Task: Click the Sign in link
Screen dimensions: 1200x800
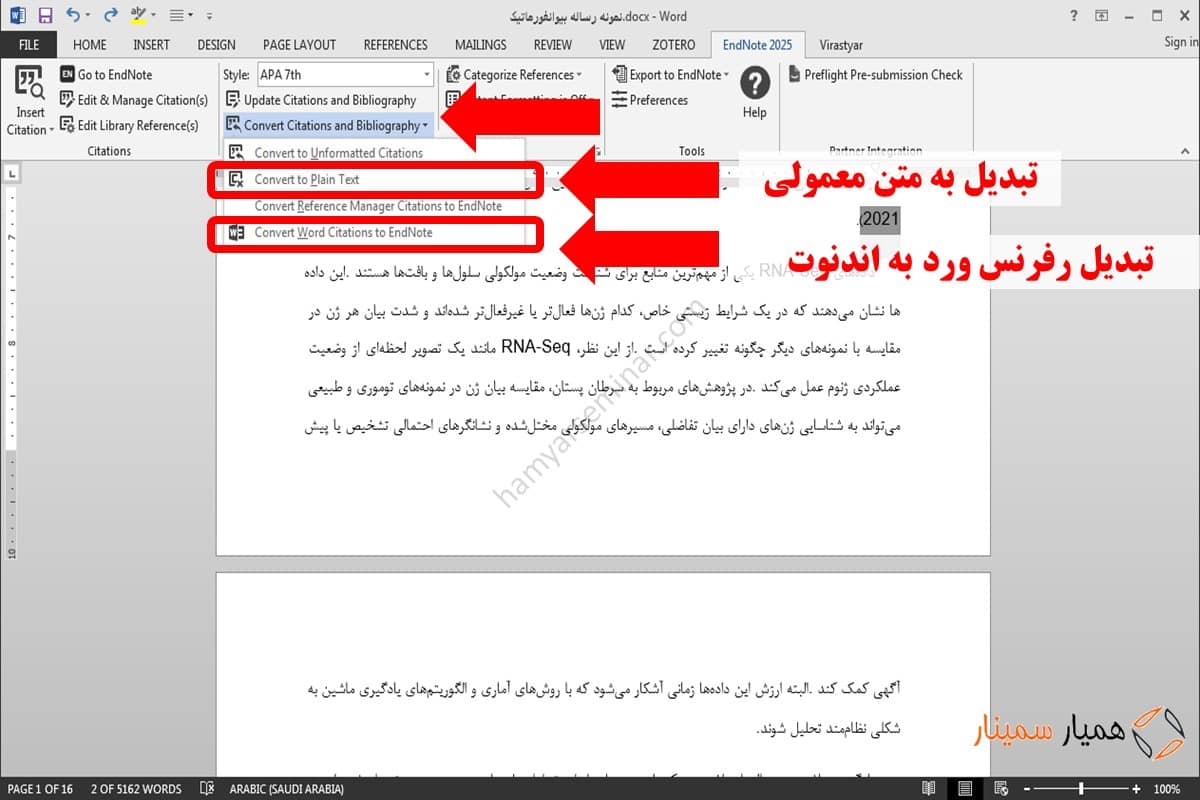Action: point(1181,42)
